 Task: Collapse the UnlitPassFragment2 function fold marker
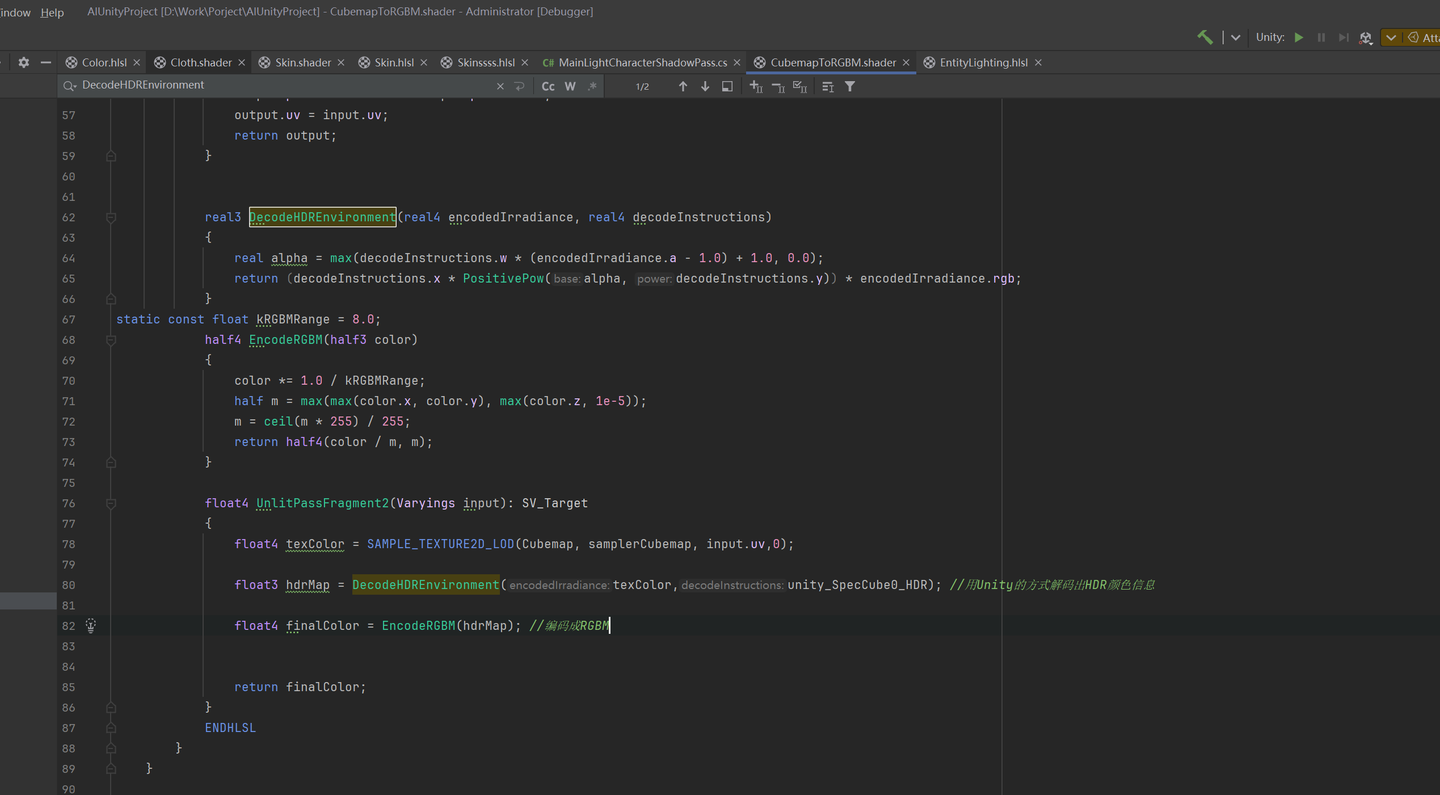(111, 504)
